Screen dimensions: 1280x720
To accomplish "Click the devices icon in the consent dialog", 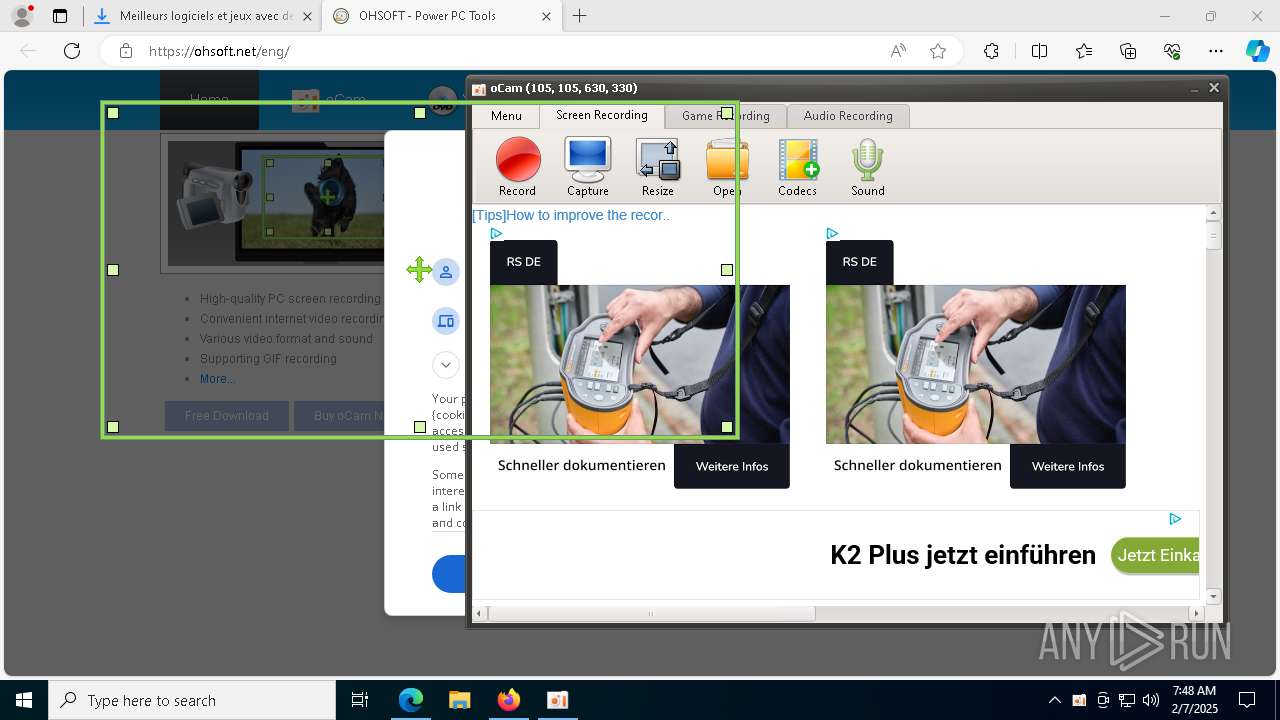I will coord(446,321).
